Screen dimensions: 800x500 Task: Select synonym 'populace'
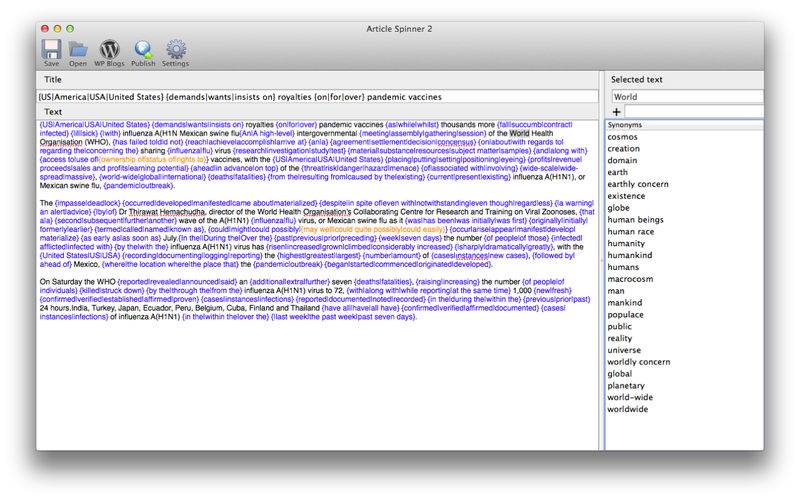pos(625,314)
